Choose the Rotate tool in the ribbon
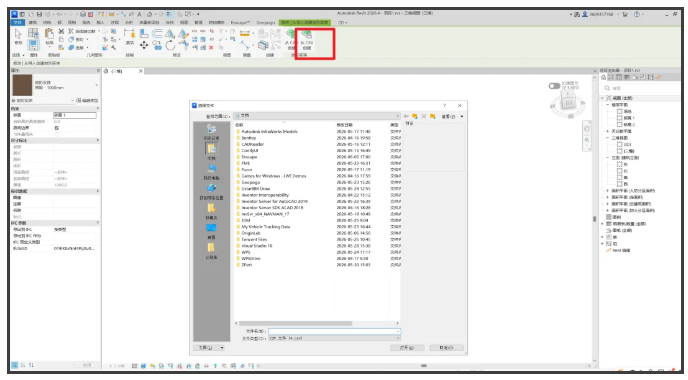The height and width of the screenshot is (380, 688). pos(170,45)
